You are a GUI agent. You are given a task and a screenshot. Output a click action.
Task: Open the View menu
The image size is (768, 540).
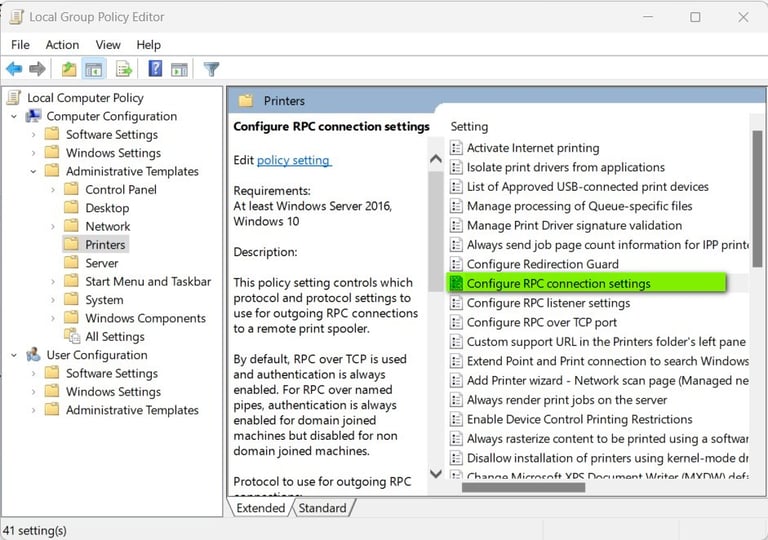click(x=108, y=45)
